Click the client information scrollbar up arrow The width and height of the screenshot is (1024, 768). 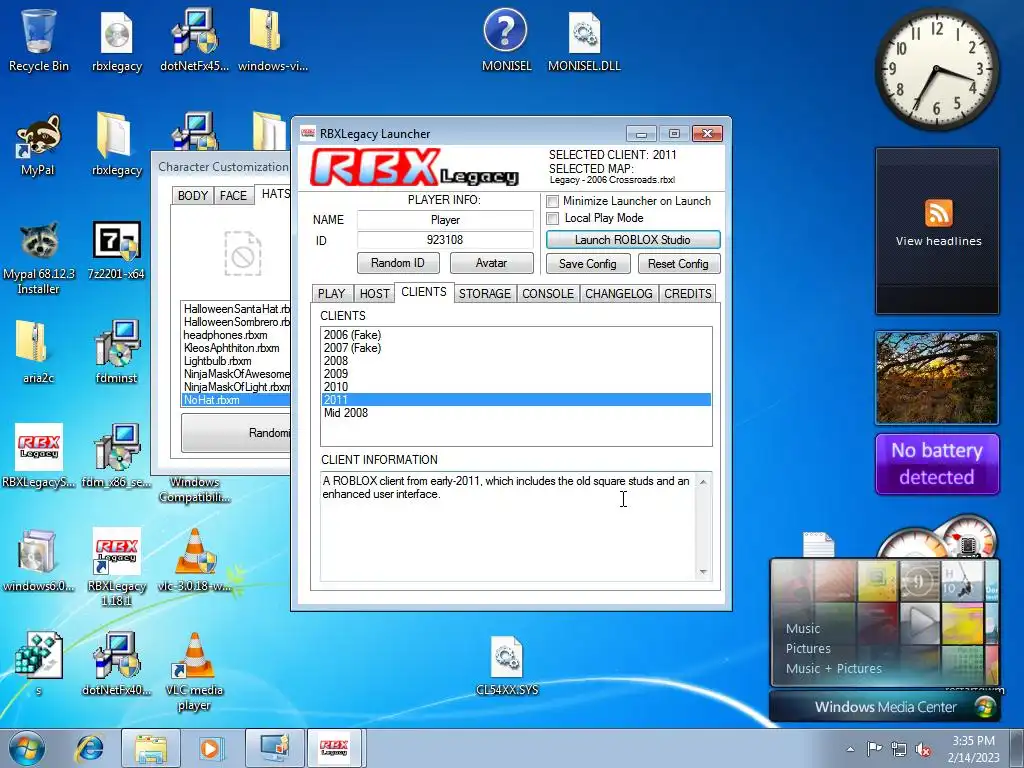tap(703, 482)
